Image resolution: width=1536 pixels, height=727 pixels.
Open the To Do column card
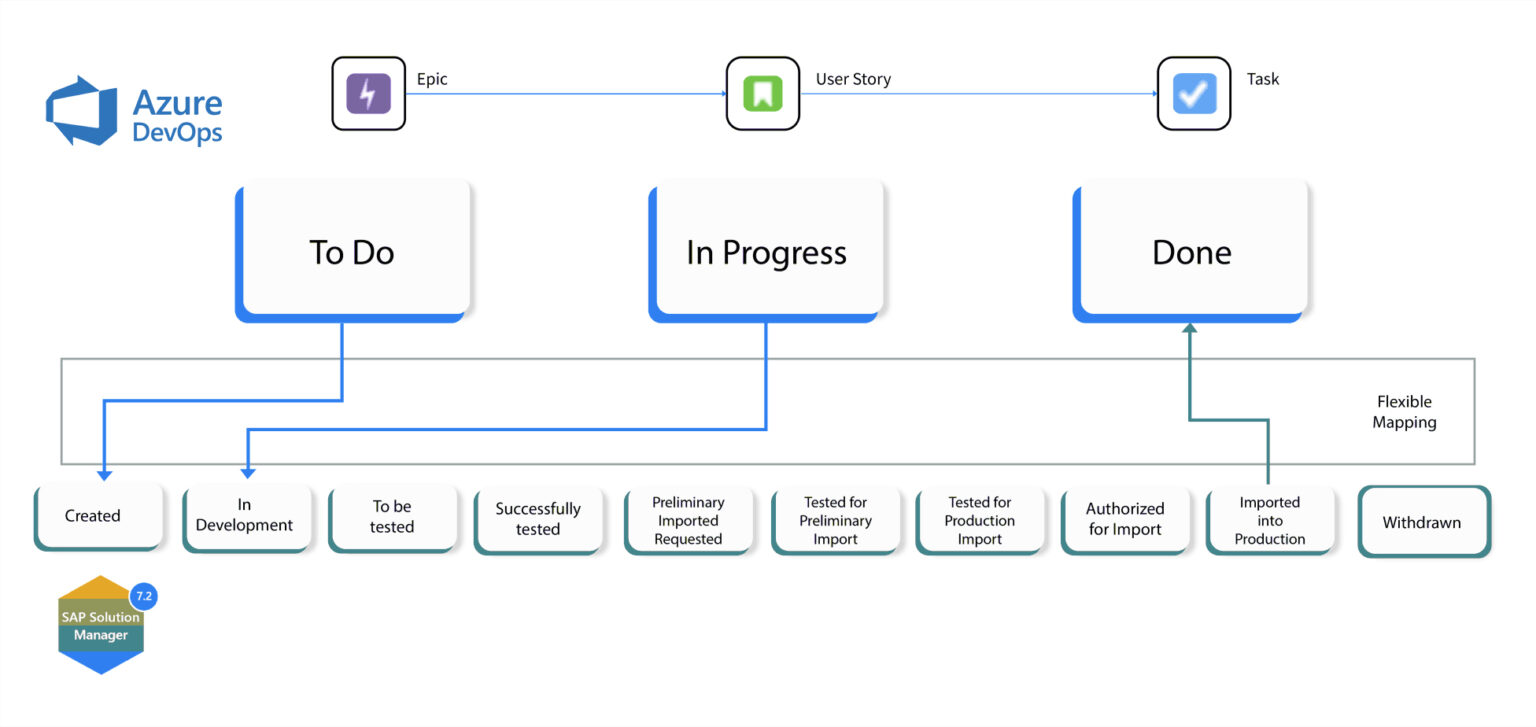pos(352,252)
